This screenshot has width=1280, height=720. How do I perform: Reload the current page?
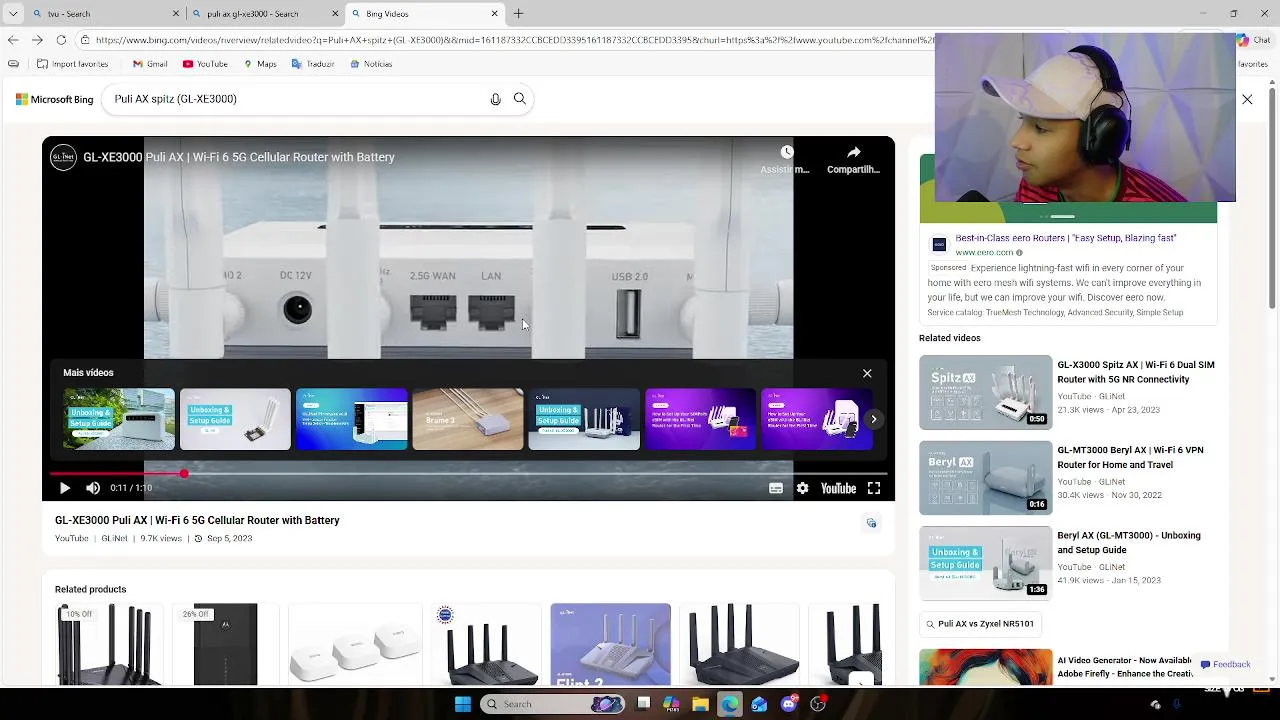tap(61, 40)
